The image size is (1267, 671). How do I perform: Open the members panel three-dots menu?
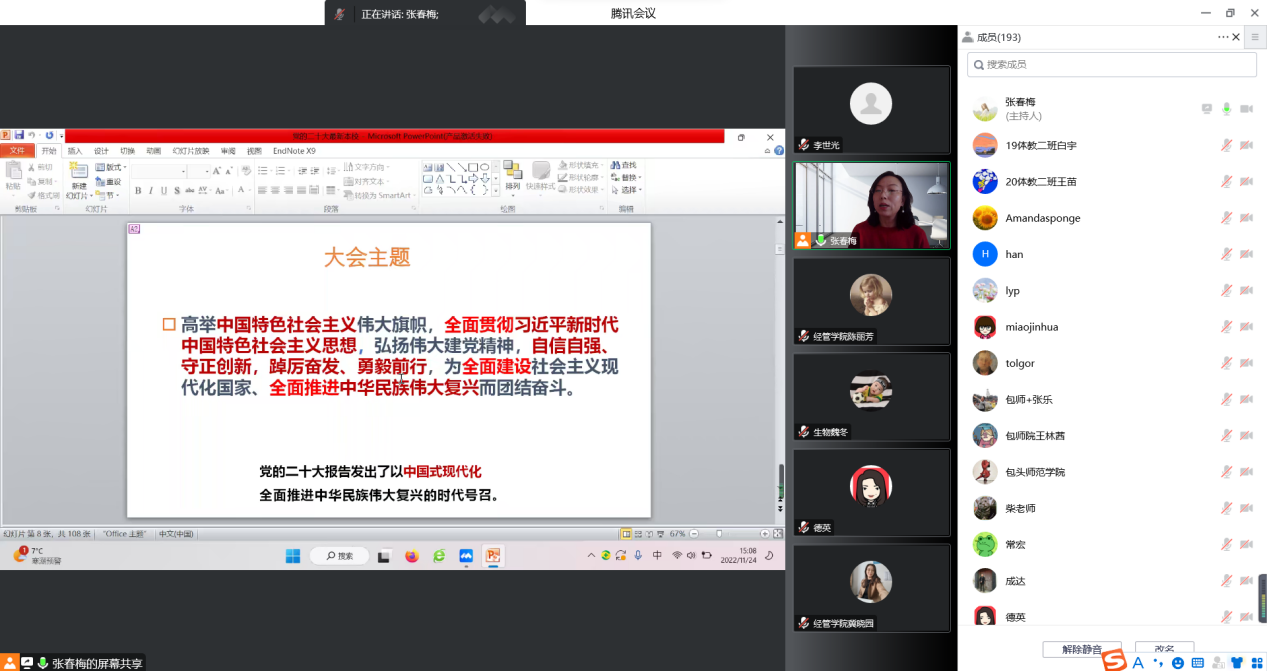[x=1222, y=37]
